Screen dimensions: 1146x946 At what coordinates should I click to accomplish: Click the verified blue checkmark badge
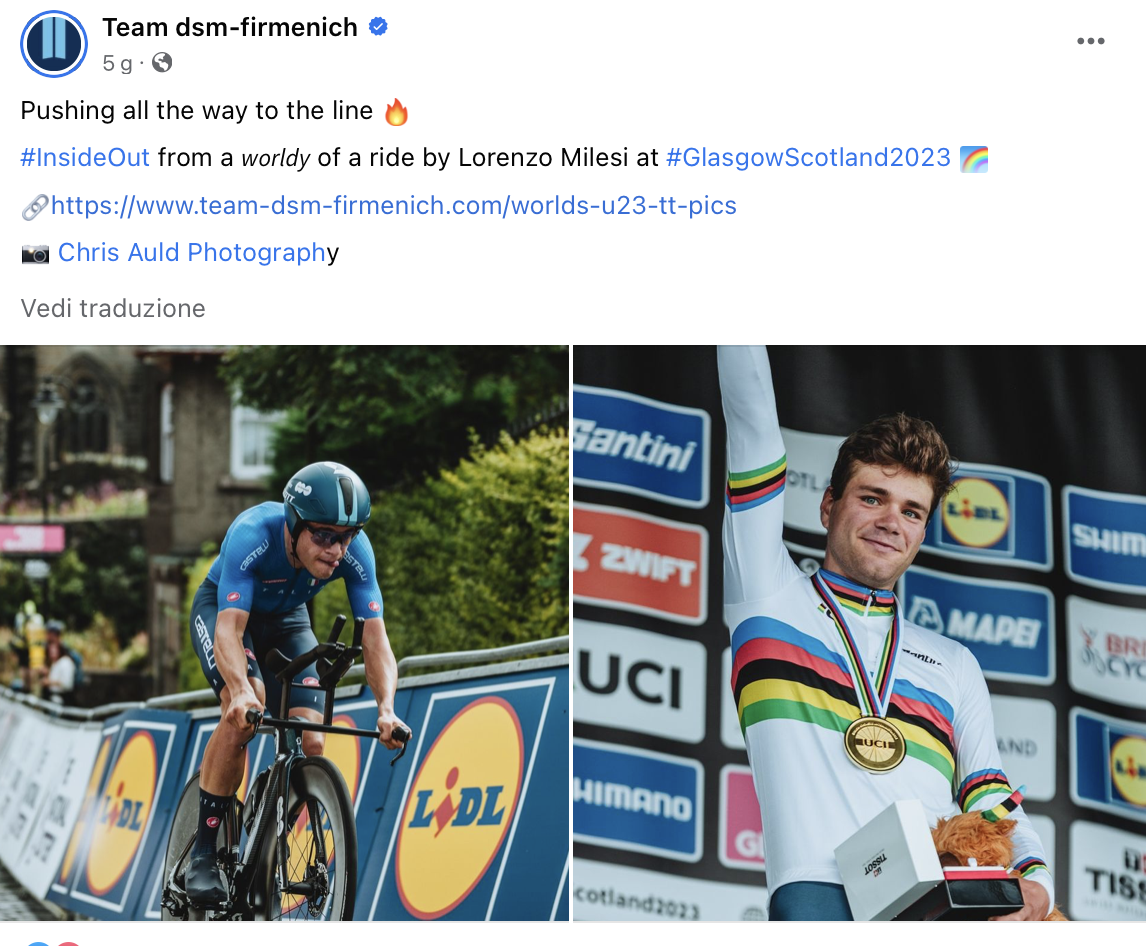376,28
